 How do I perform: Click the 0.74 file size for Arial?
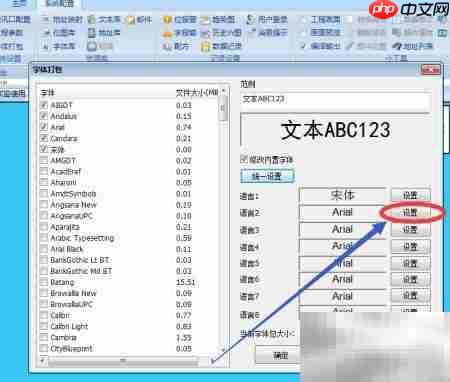[x=184, y=127]
